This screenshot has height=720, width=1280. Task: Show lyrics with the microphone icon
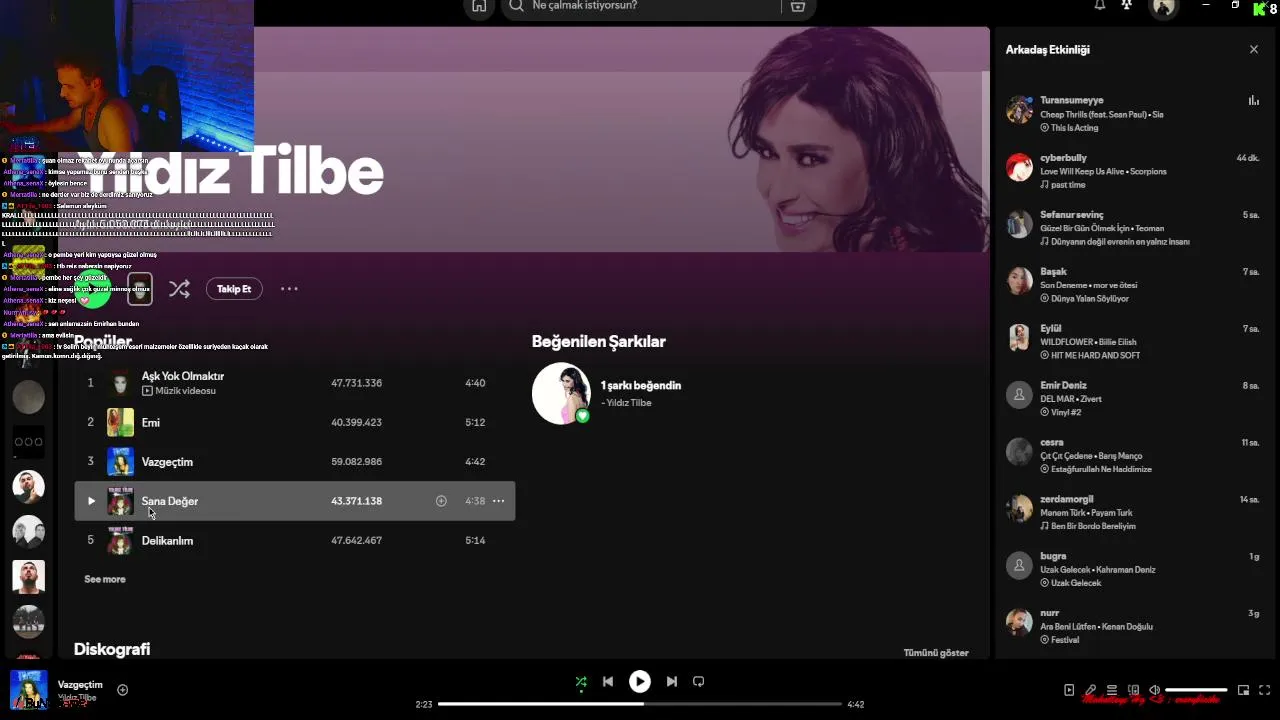(1091, 690)
